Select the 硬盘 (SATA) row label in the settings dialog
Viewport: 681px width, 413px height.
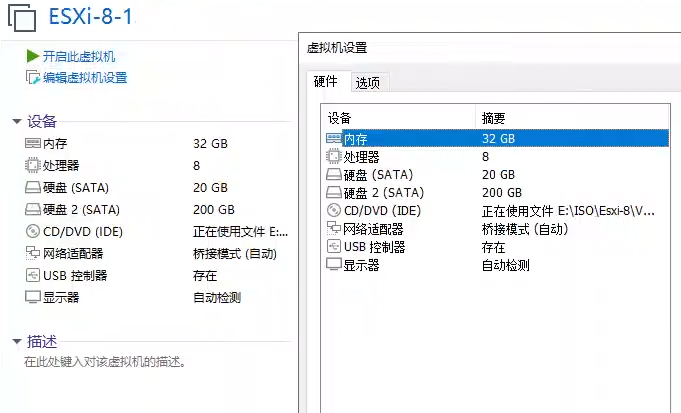pyautogui.click(x=378, y=175)
